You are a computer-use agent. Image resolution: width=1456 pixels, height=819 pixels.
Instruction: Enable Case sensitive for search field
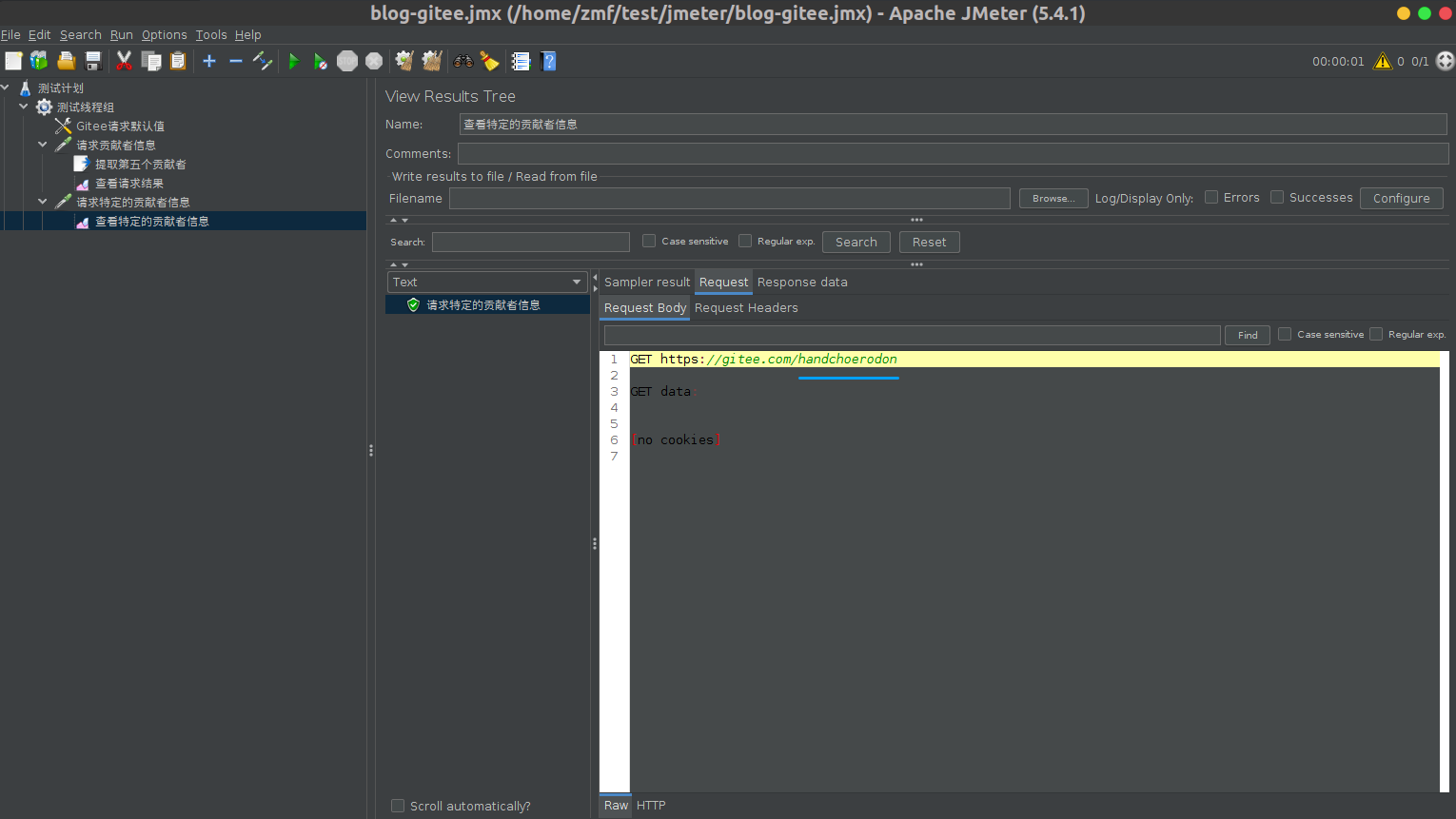tap(649, 241)
